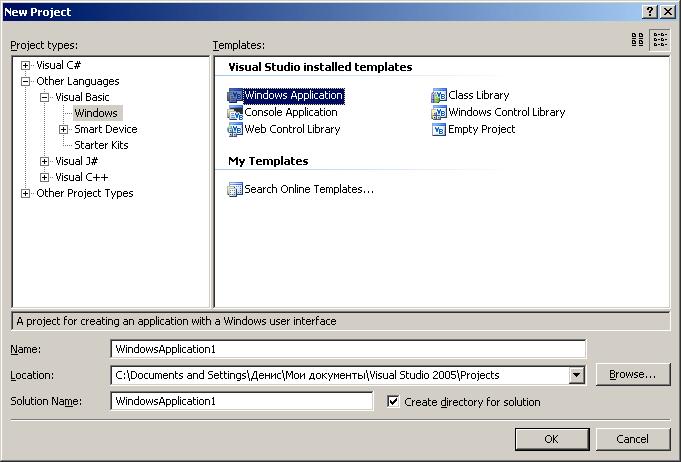Switch templates to large icons view
This screenshot has width=681, height=462.
click(x=638, y=40)
